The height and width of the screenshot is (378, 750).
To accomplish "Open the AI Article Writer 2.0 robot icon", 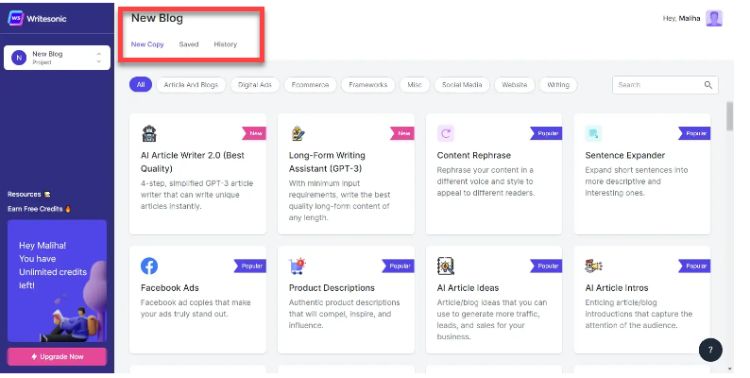I will 149,133.
